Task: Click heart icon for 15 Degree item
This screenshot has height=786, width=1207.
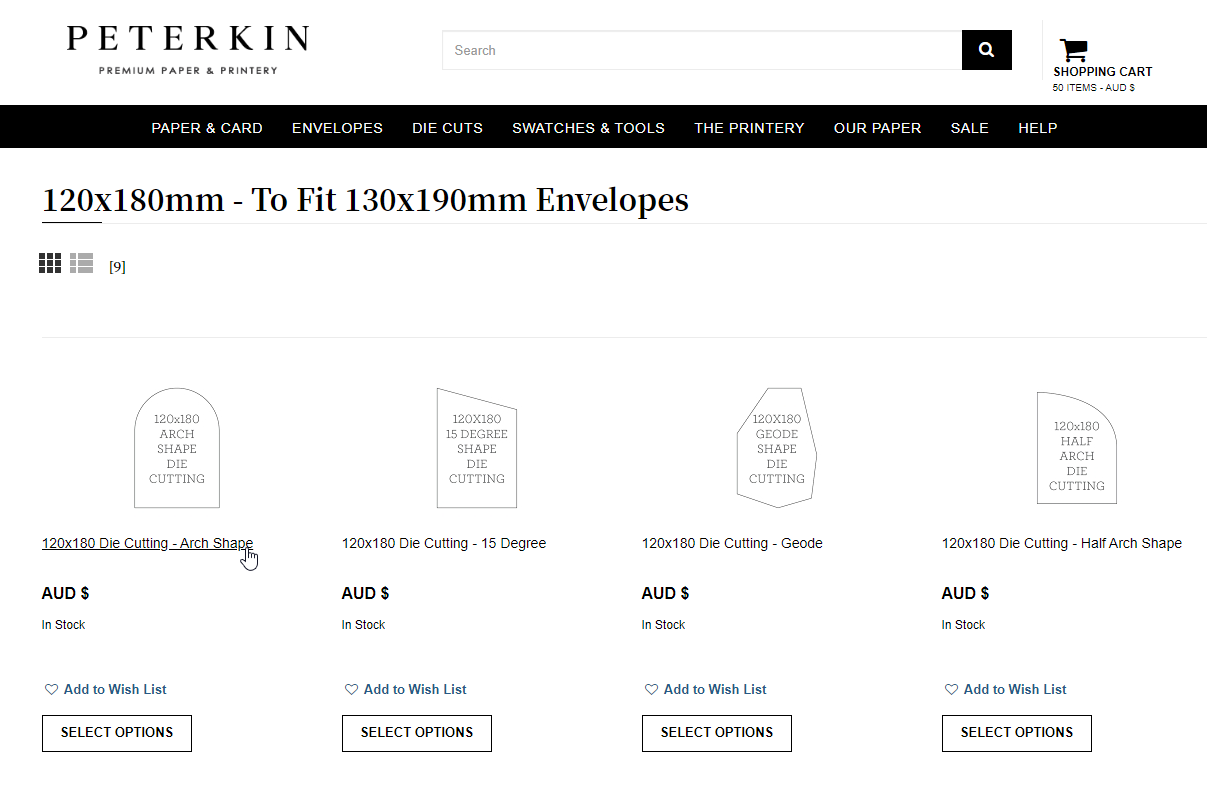Action: pyautogui.click(x=351, y=689)
